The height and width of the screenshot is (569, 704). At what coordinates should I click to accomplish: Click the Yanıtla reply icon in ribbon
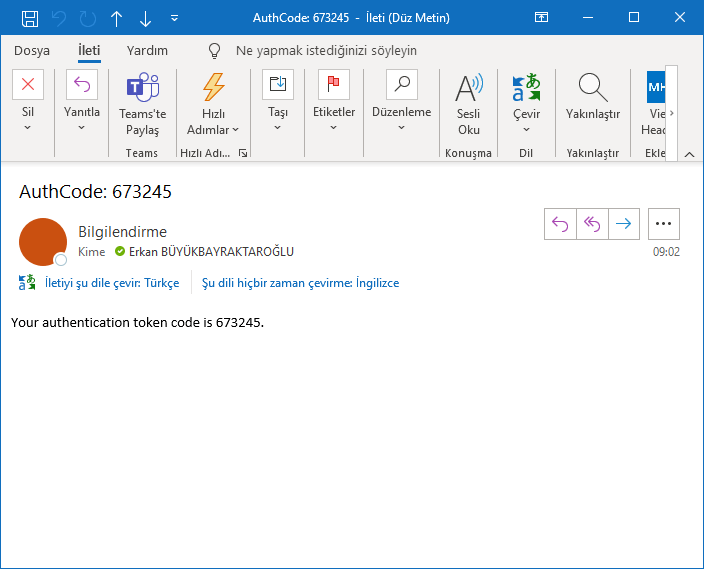(82, 86)
